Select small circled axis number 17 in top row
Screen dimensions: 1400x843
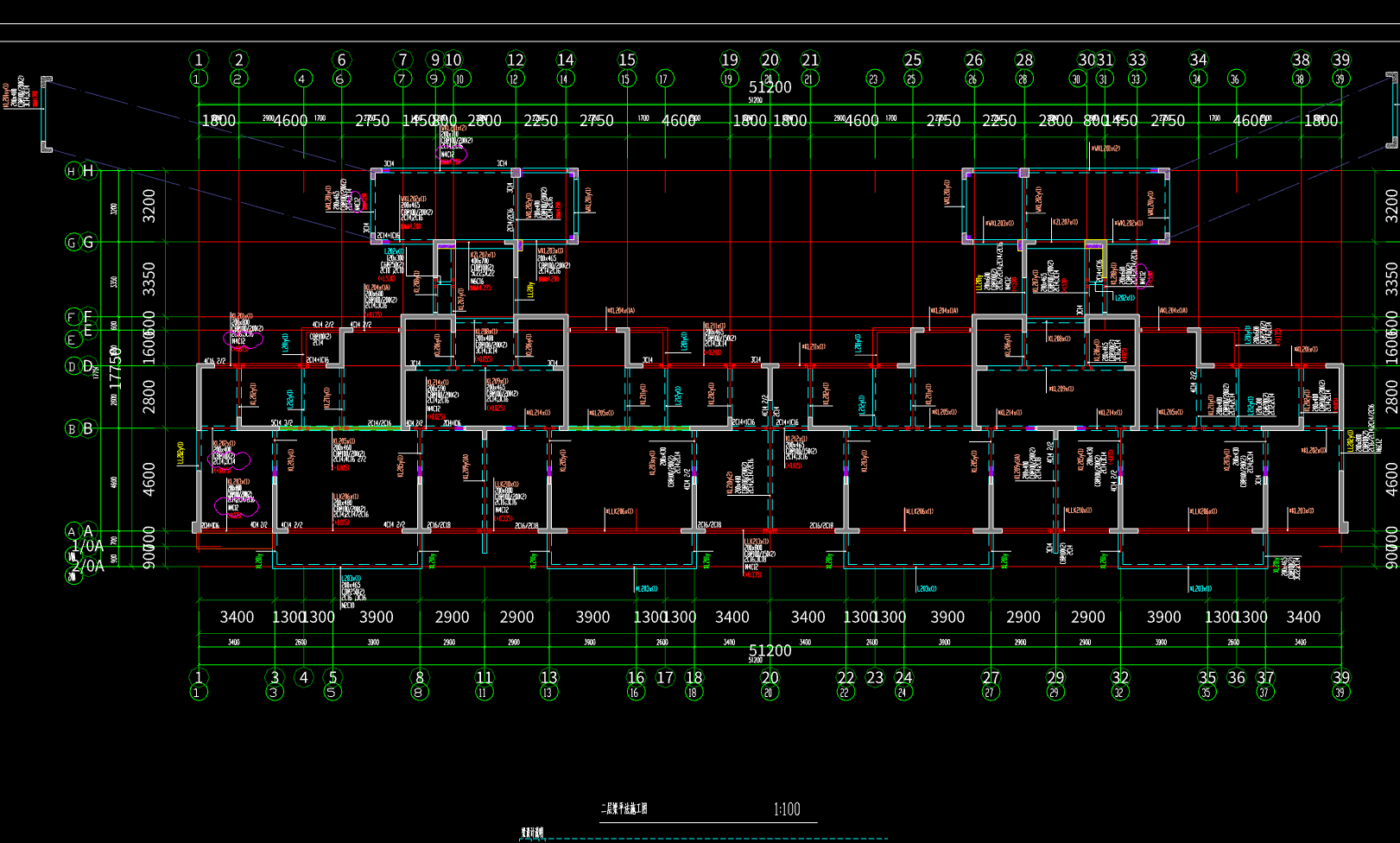pyautogui.click(x=664, y=79)
